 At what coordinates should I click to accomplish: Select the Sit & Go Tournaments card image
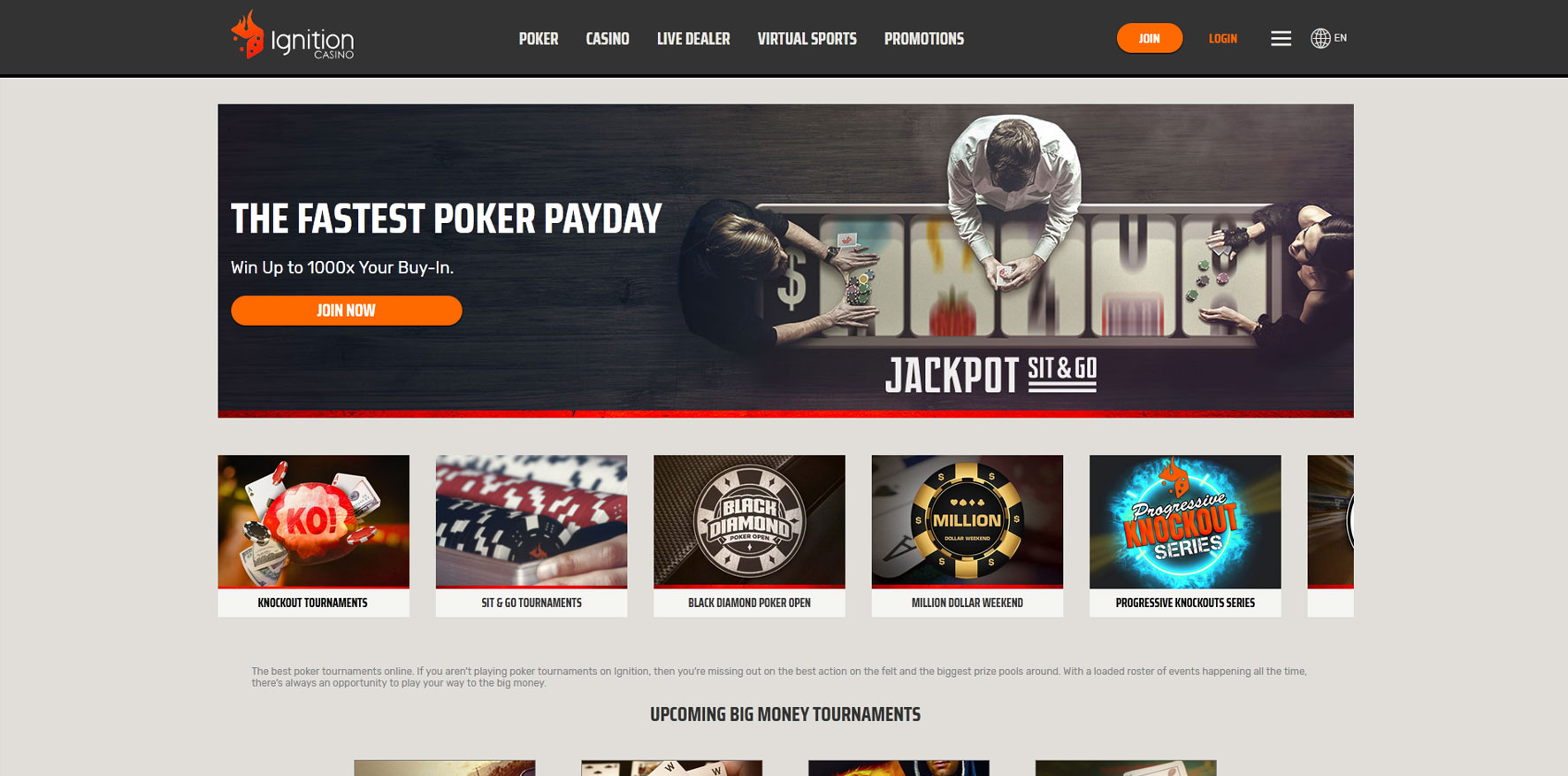click(x=532, y=521)
